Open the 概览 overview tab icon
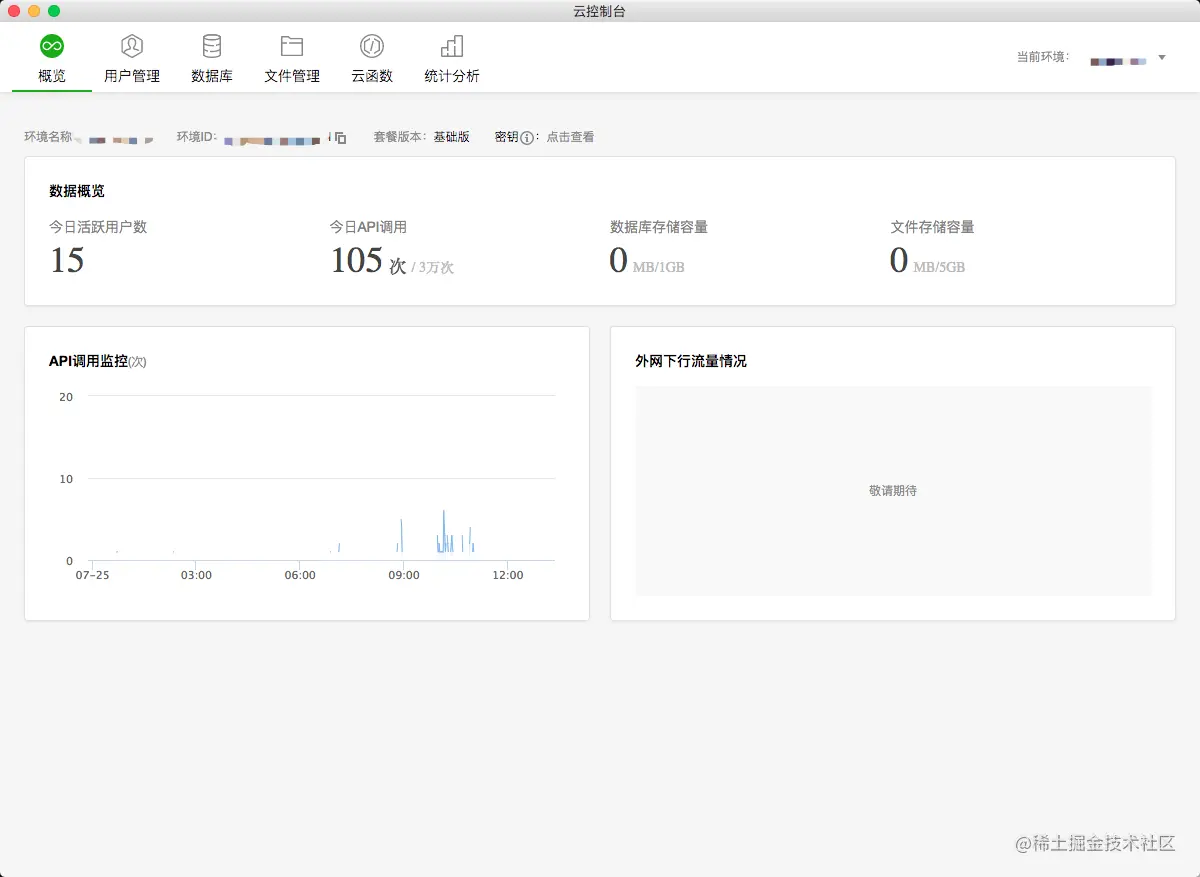The height and width of the screenshot is (877, 1200). 52,46
